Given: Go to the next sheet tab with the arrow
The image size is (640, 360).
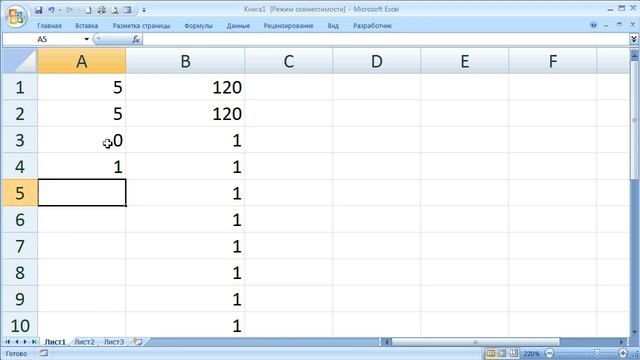Looking at the screenshot, I should [x=25, y=342].
